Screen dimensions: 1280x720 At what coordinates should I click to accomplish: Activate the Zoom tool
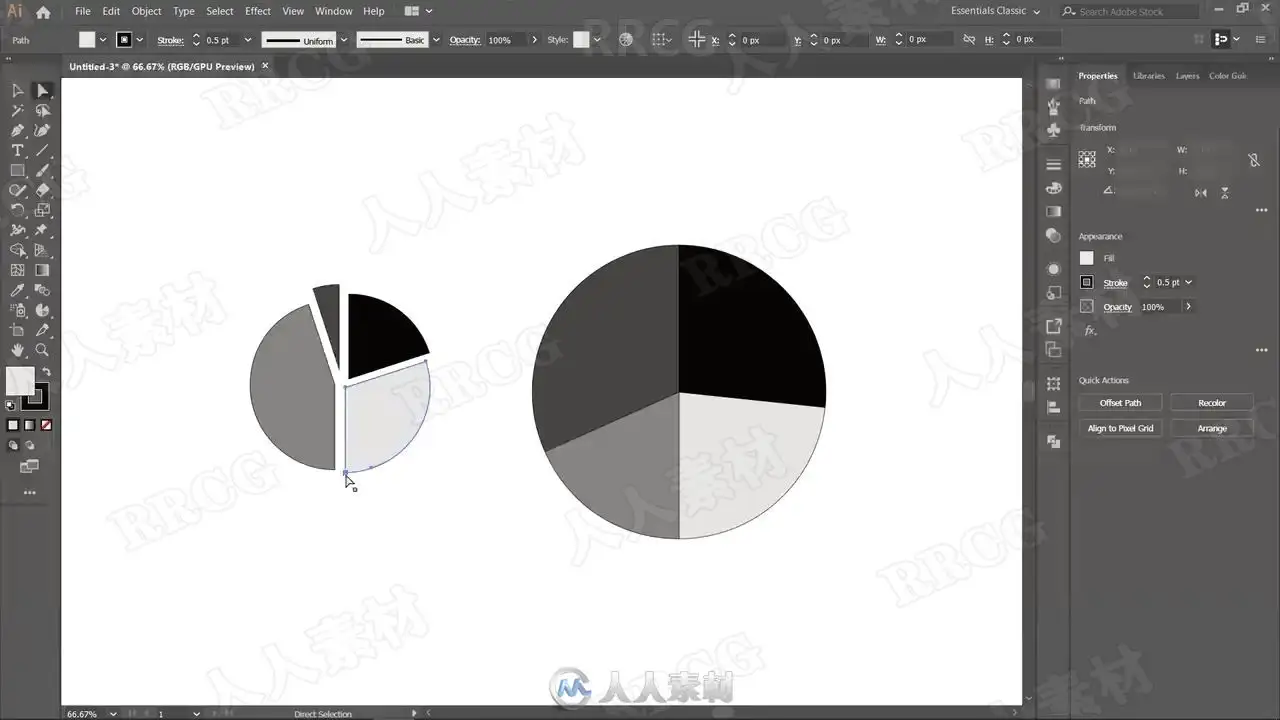coord(42,350)
